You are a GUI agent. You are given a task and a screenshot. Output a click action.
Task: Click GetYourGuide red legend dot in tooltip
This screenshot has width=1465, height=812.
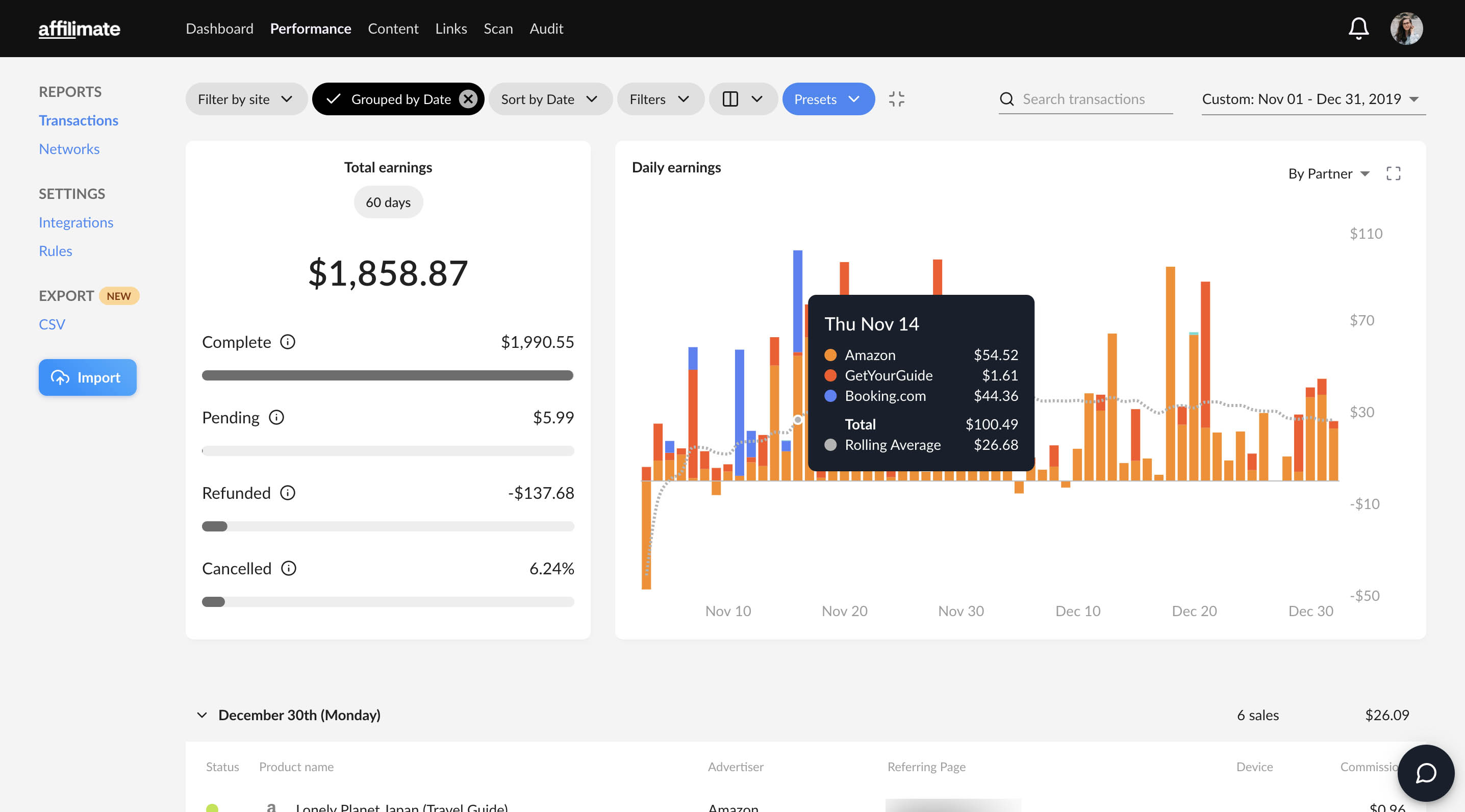[830, 375]
